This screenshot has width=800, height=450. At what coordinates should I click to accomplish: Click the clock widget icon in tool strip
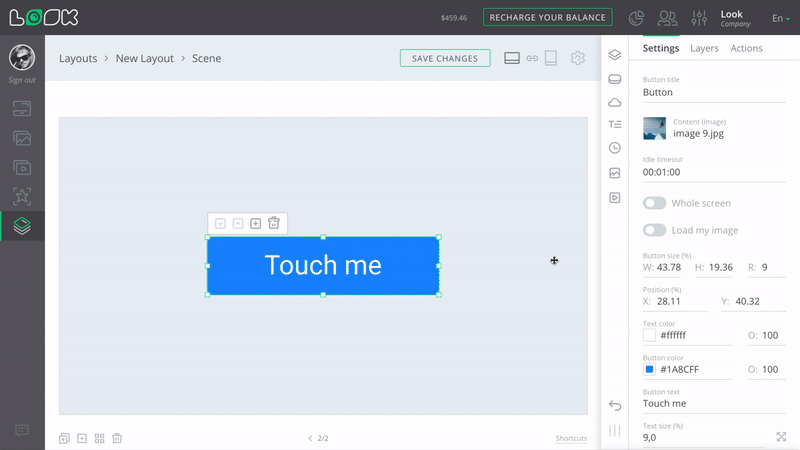[615, 148]
